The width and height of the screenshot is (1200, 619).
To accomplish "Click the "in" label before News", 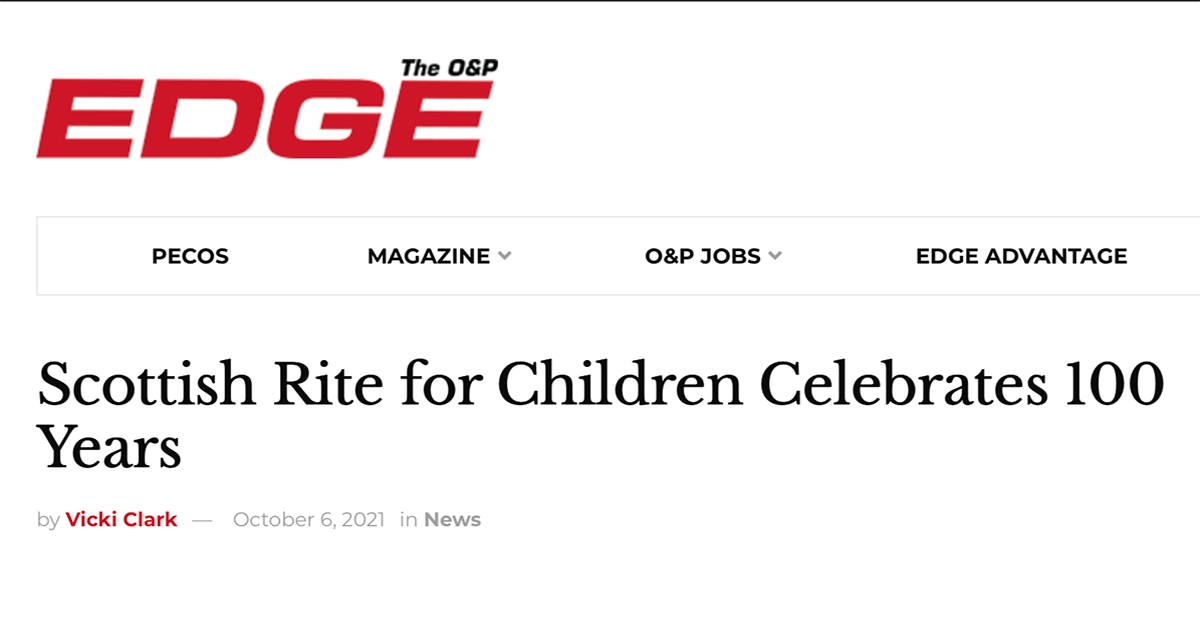I will (x=408, y=520).
